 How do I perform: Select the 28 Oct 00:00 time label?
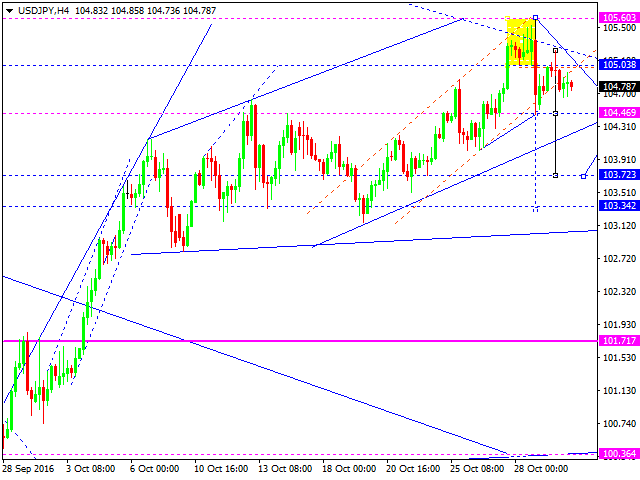click(541, 469)
